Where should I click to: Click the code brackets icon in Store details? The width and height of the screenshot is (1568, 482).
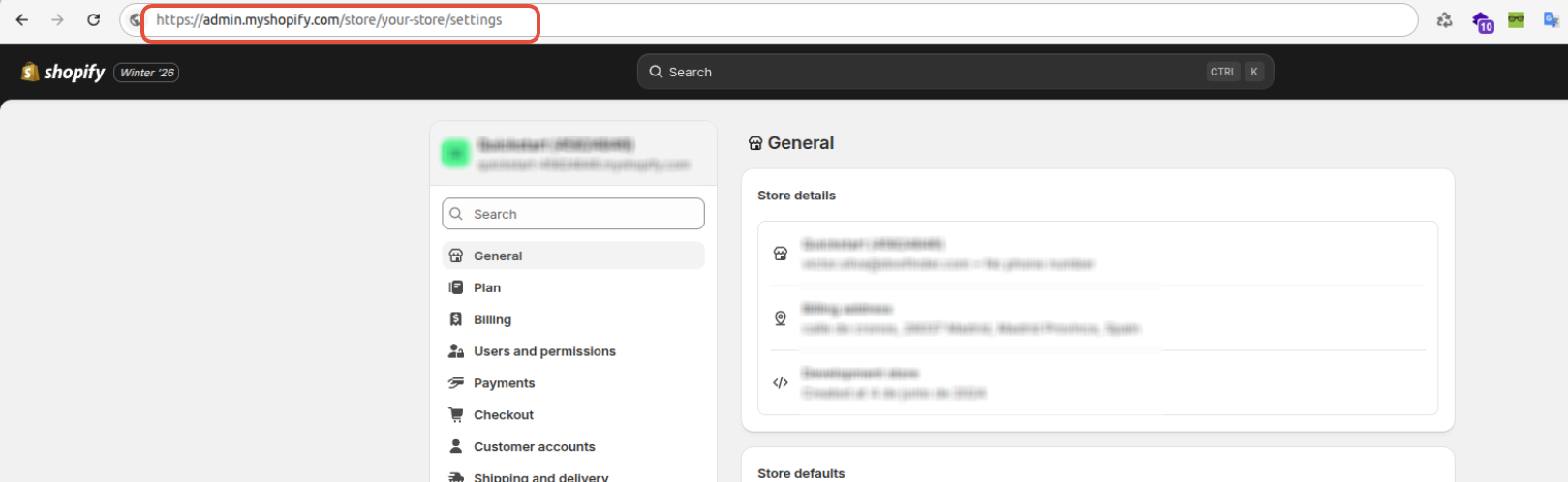pos(781,382)
